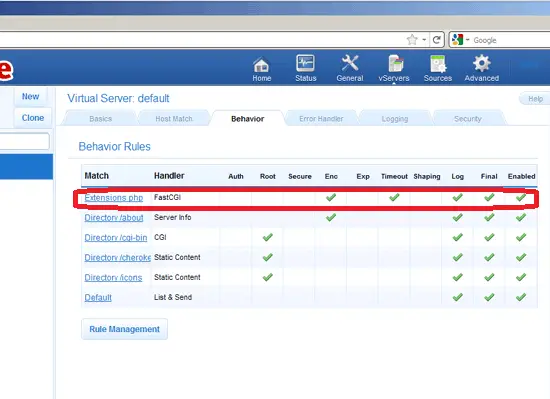Toggle Enabled check for Default rule
This screenshot has width=550, height=399.
[521, 297]
